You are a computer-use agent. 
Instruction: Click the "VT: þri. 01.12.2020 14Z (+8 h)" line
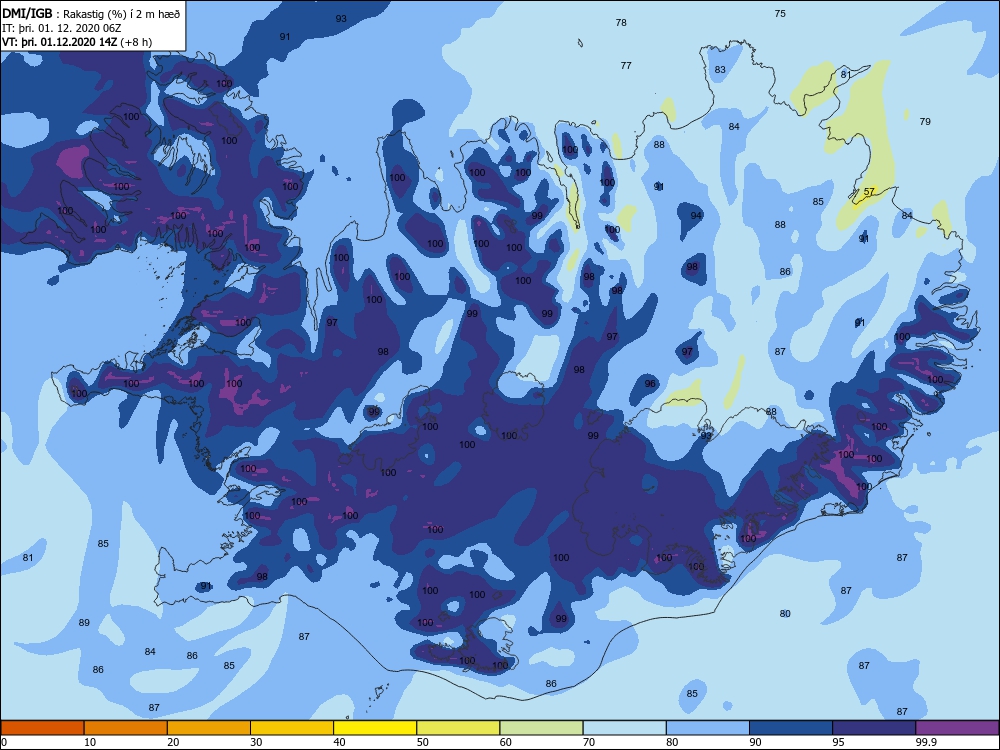[77, 42]
